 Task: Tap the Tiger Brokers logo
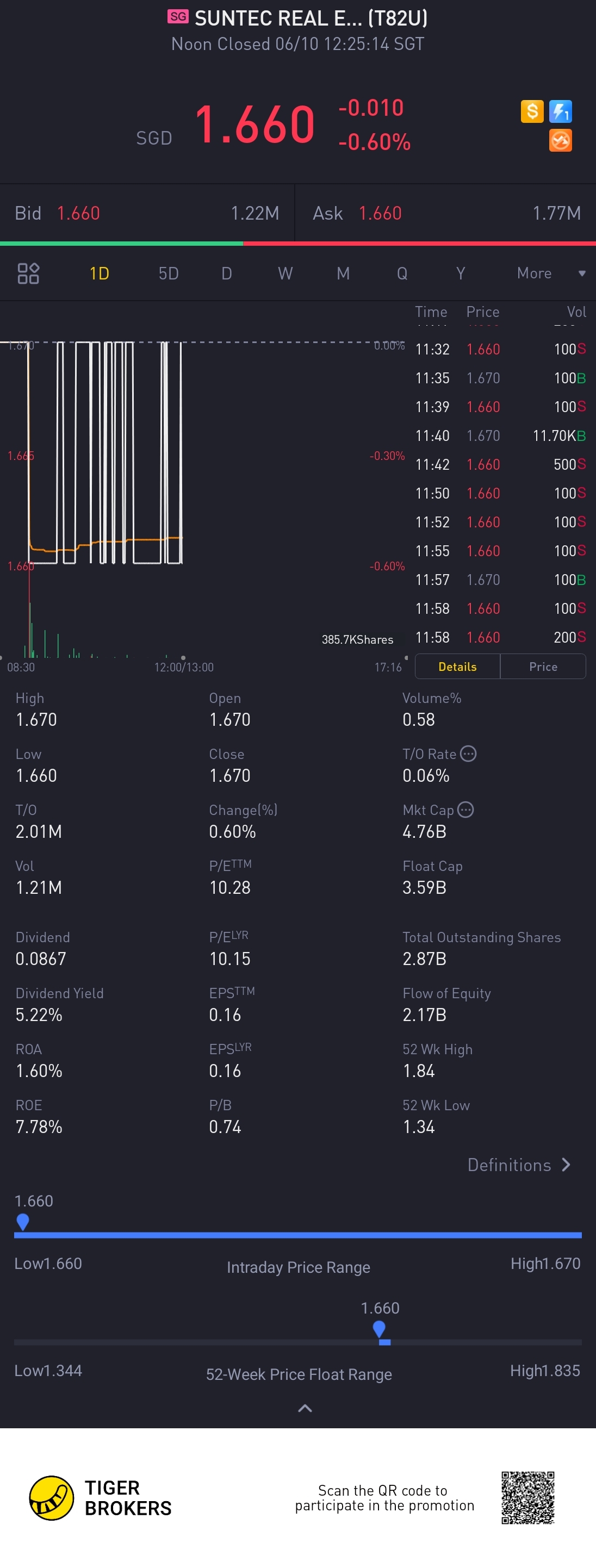[101, 1498]
